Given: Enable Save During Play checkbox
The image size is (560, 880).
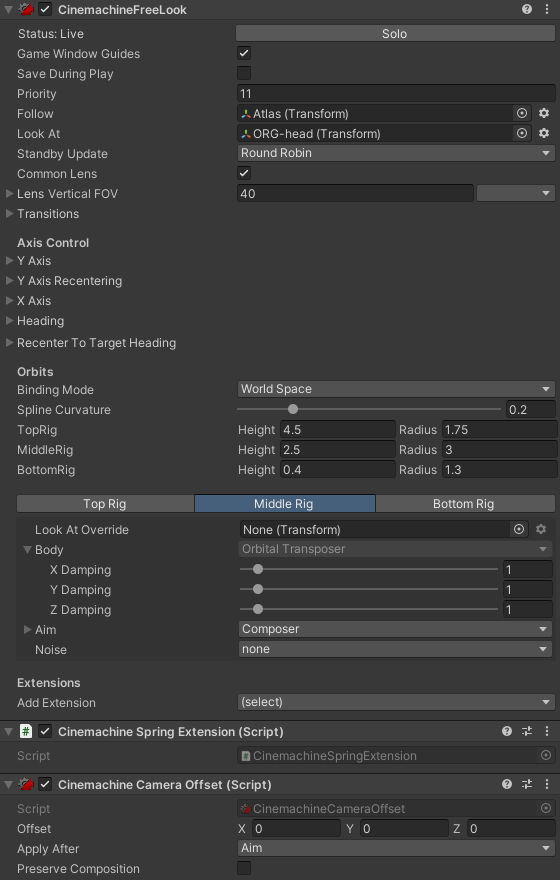Looking at the screenshot, I should point(244,74).
